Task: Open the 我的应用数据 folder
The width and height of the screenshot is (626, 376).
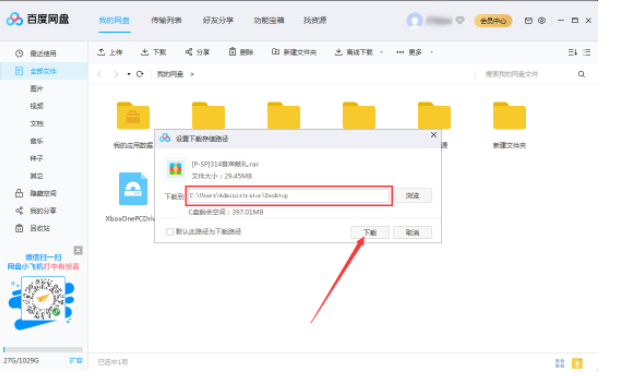Action: tap(133, 116)
